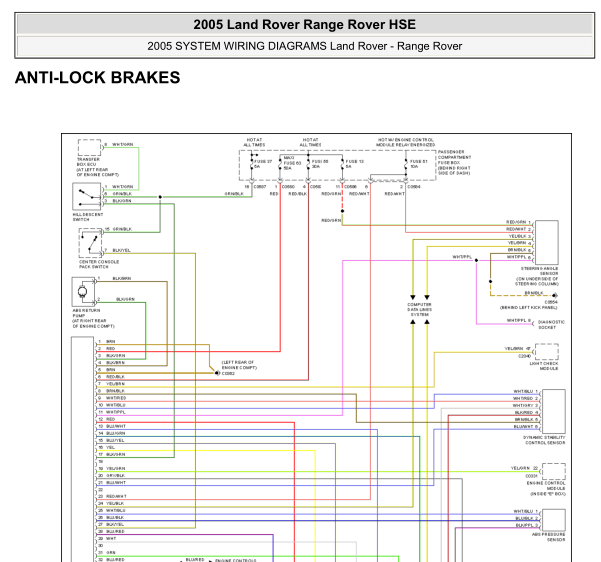
Task: Click the pin 16 'YEL' label on ABS connector
Action: point(110,447)
